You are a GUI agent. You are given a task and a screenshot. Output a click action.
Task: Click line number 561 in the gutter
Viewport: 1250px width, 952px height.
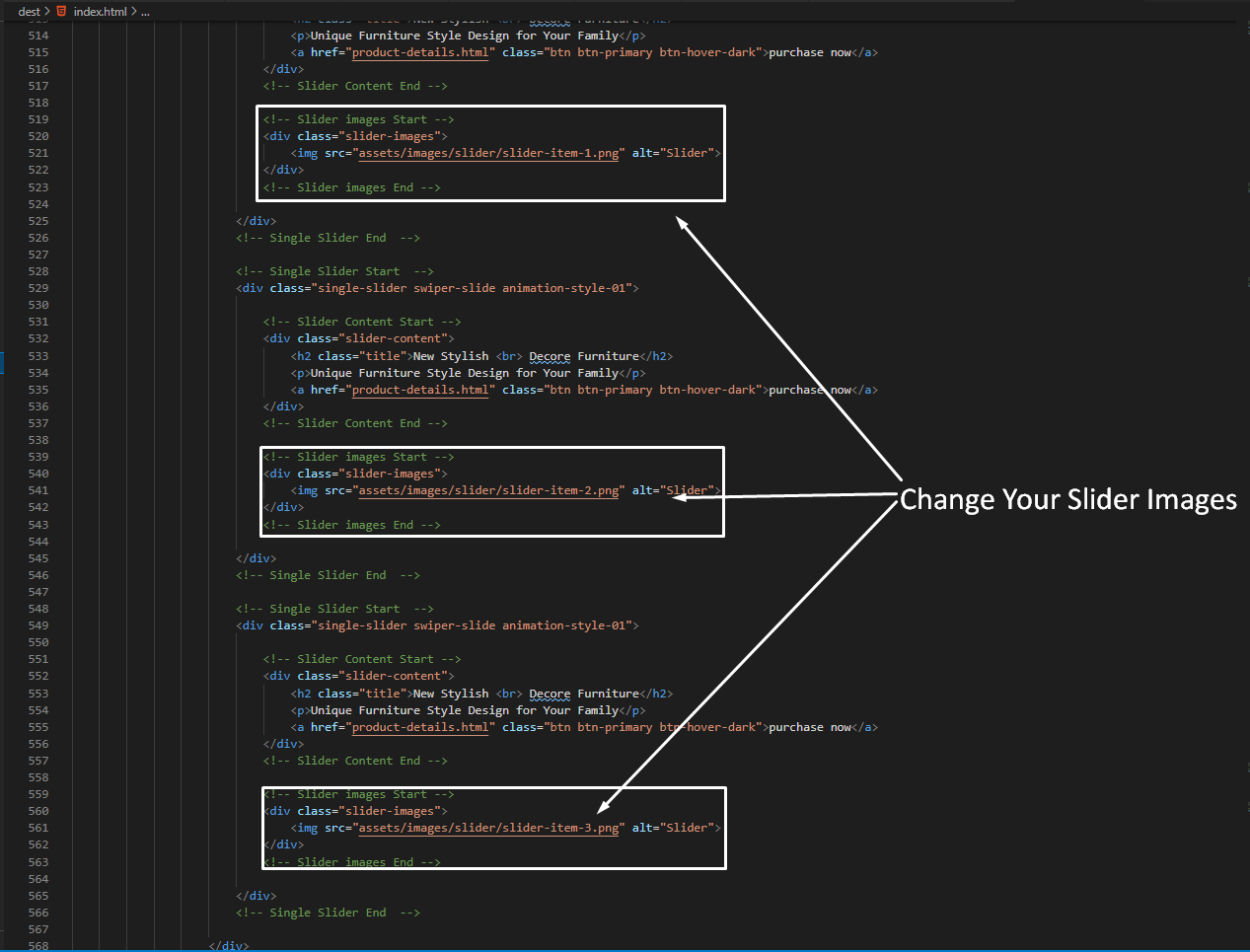pyautogui.click(x=38, y=828)
